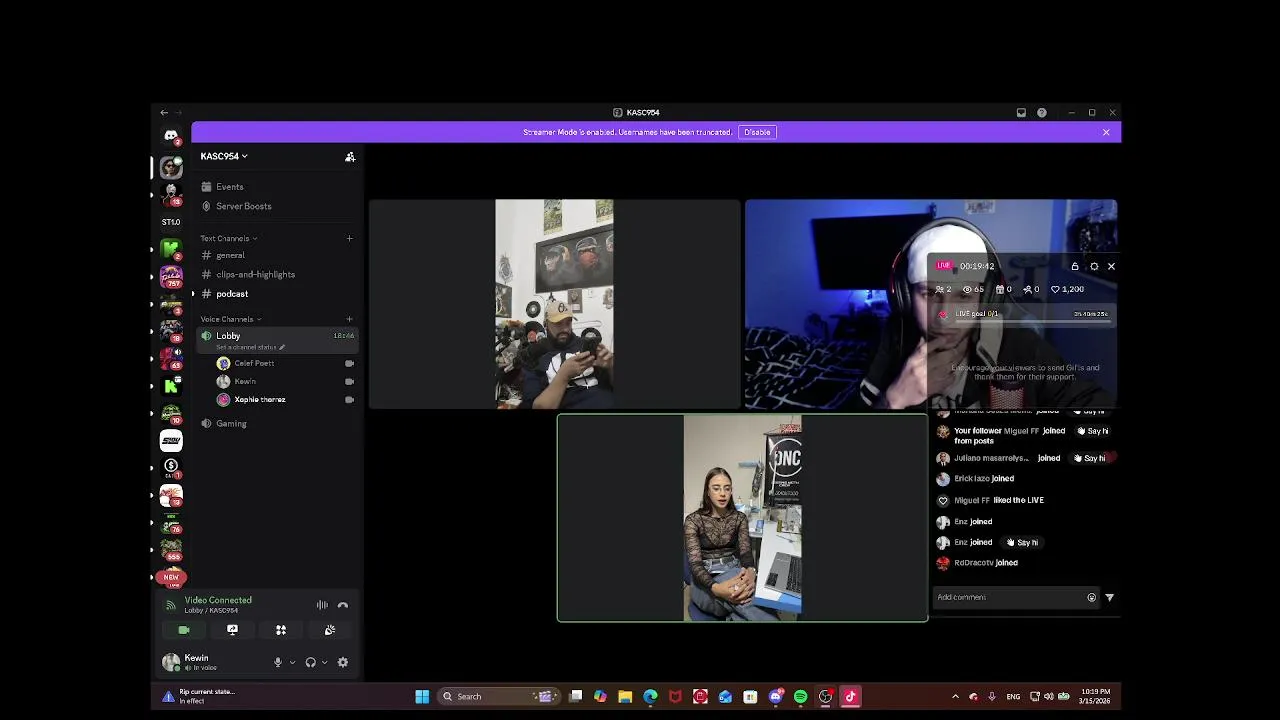Image resolution: width=1280 pixels, height=720 pixels.
Task: Open Discord help icon in title bar
Action: coord(1041,113)
